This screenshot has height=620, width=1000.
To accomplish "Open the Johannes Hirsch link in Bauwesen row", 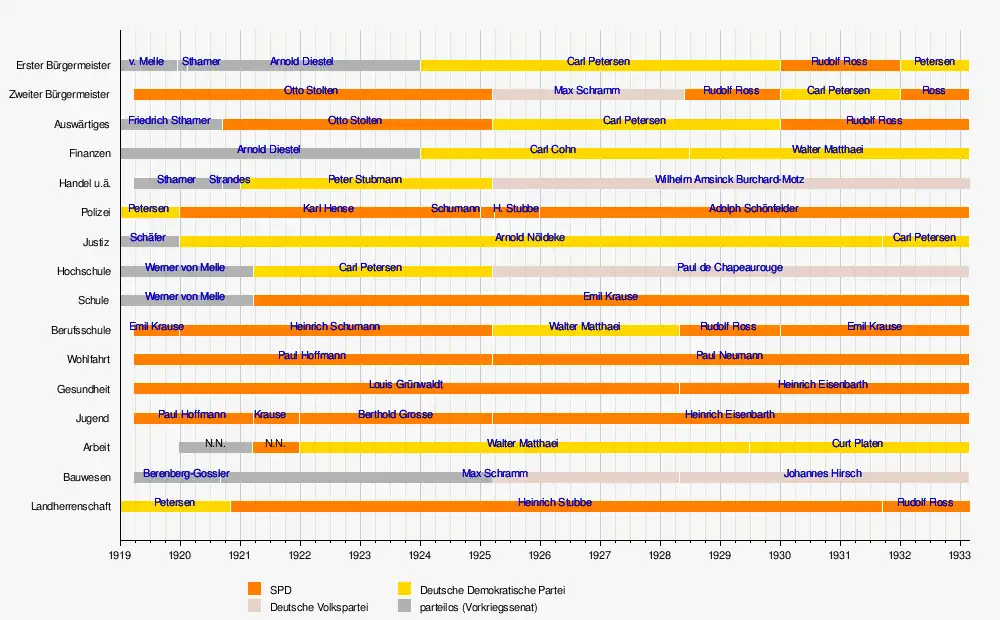I will click(x=822, y=474).
